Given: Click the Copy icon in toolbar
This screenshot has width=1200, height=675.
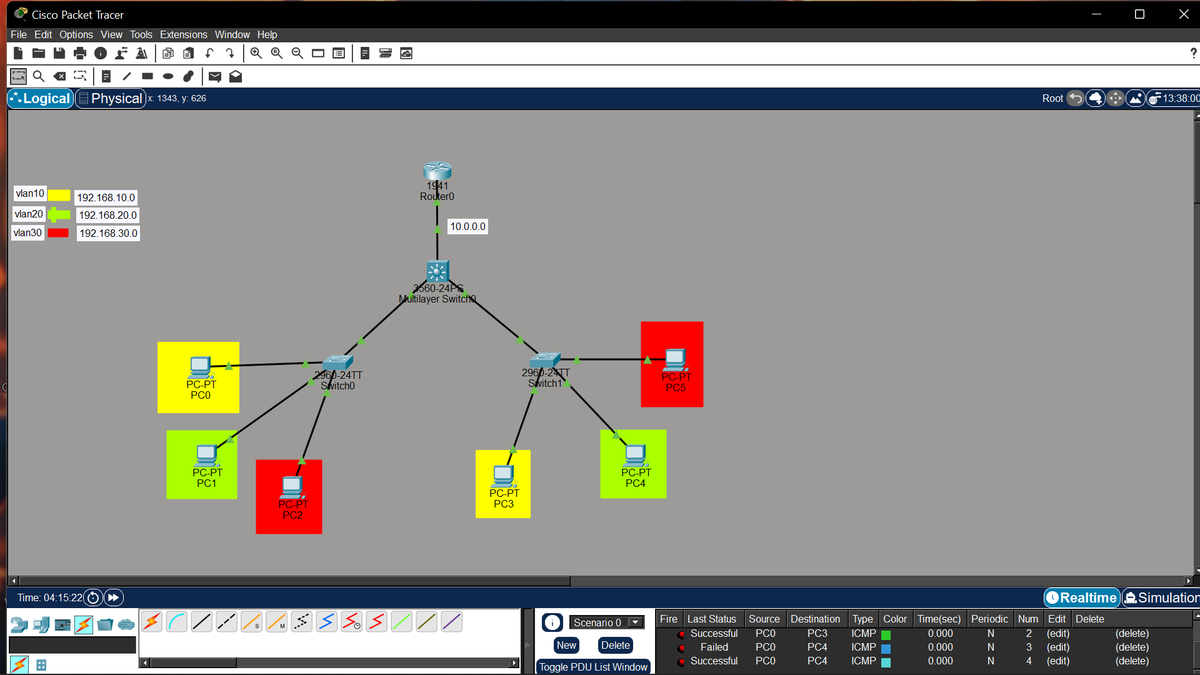Looking at the screenshot, I should [168, 53].
